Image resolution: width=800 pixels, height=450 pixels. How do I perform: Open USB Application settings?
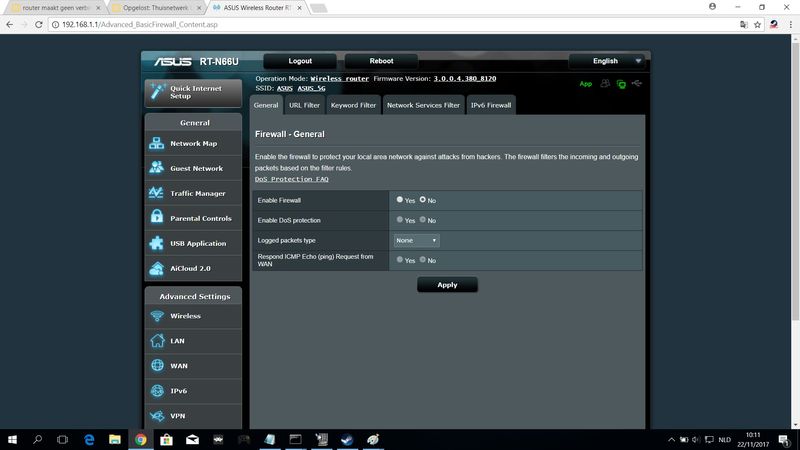click(198, 243)
